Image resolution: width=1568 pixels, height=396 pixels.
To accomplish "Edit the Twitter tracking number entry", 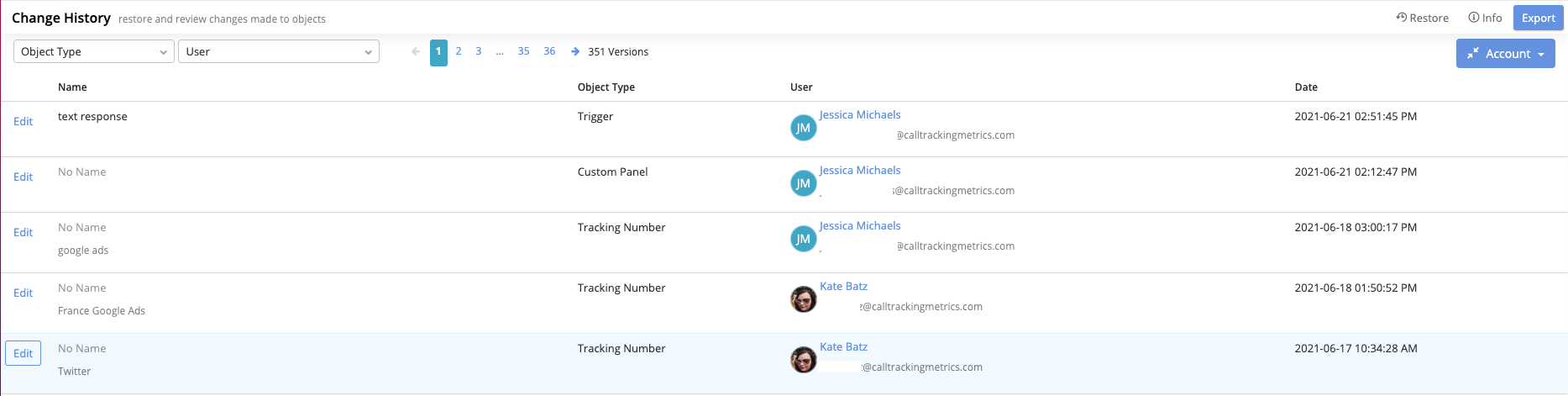I will point(24,353).
